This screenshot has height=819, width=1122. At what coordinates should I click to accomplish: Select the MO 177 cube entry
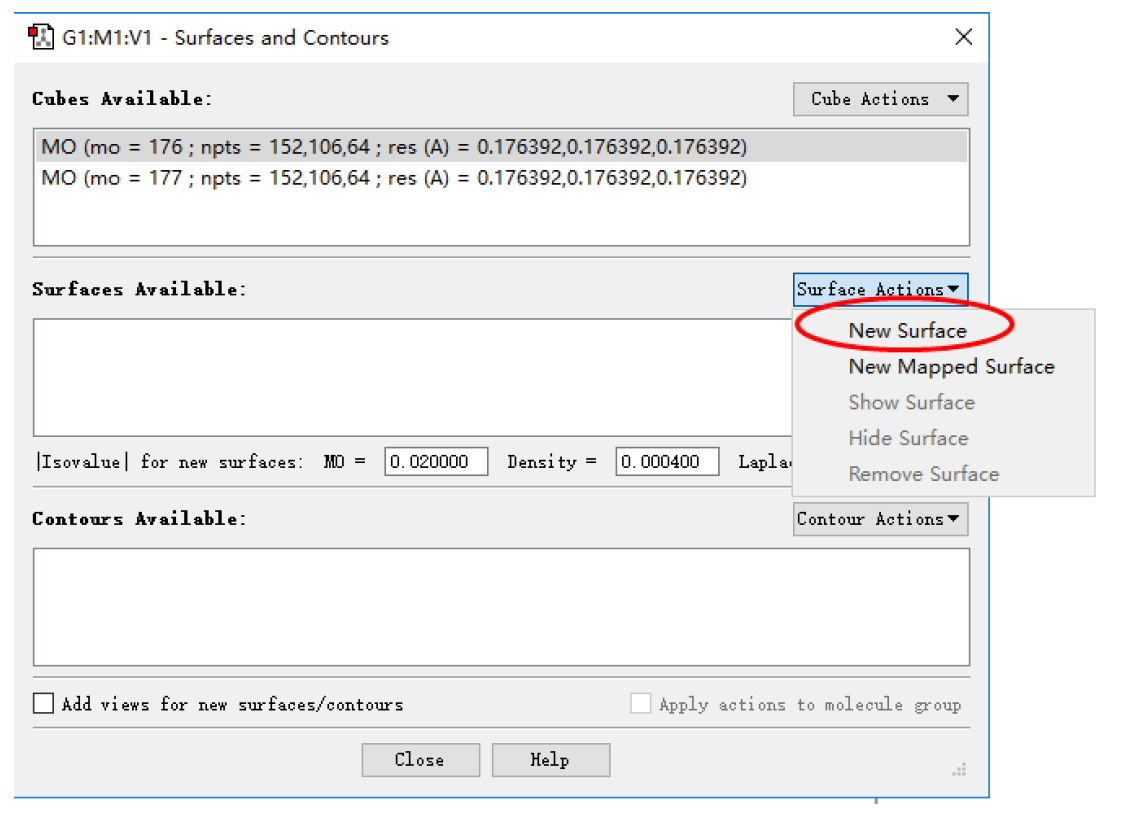[x=394, y=178]
